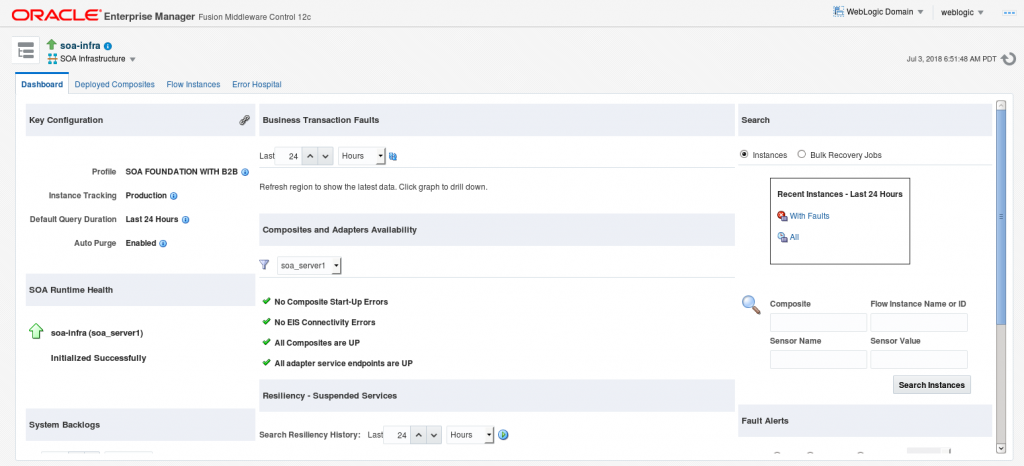
Task: Click the Oracle Enterprise Manager logo
Action: tap(56, 14)
